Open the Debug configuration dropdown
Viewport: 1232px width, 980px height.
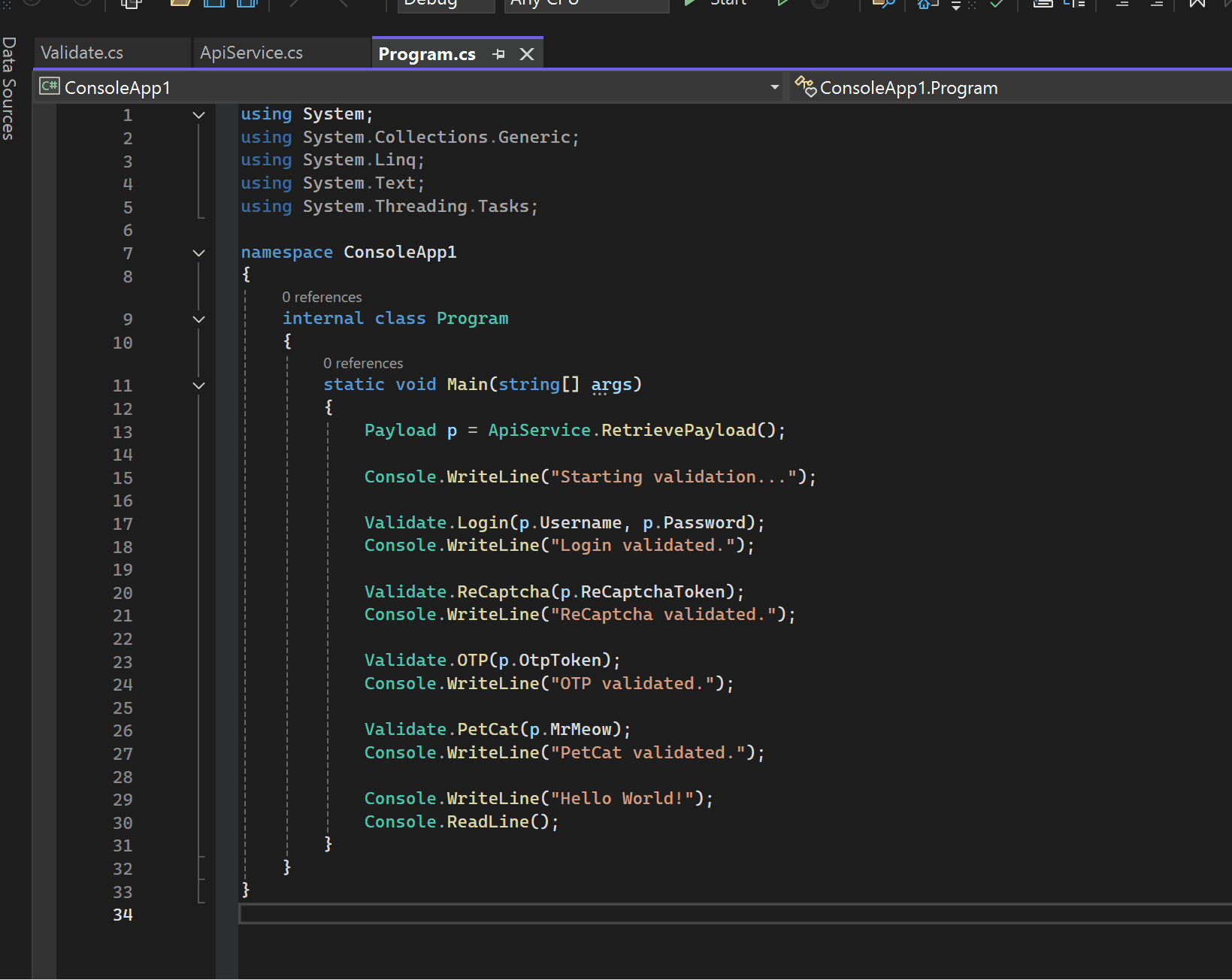coord(446,4)
